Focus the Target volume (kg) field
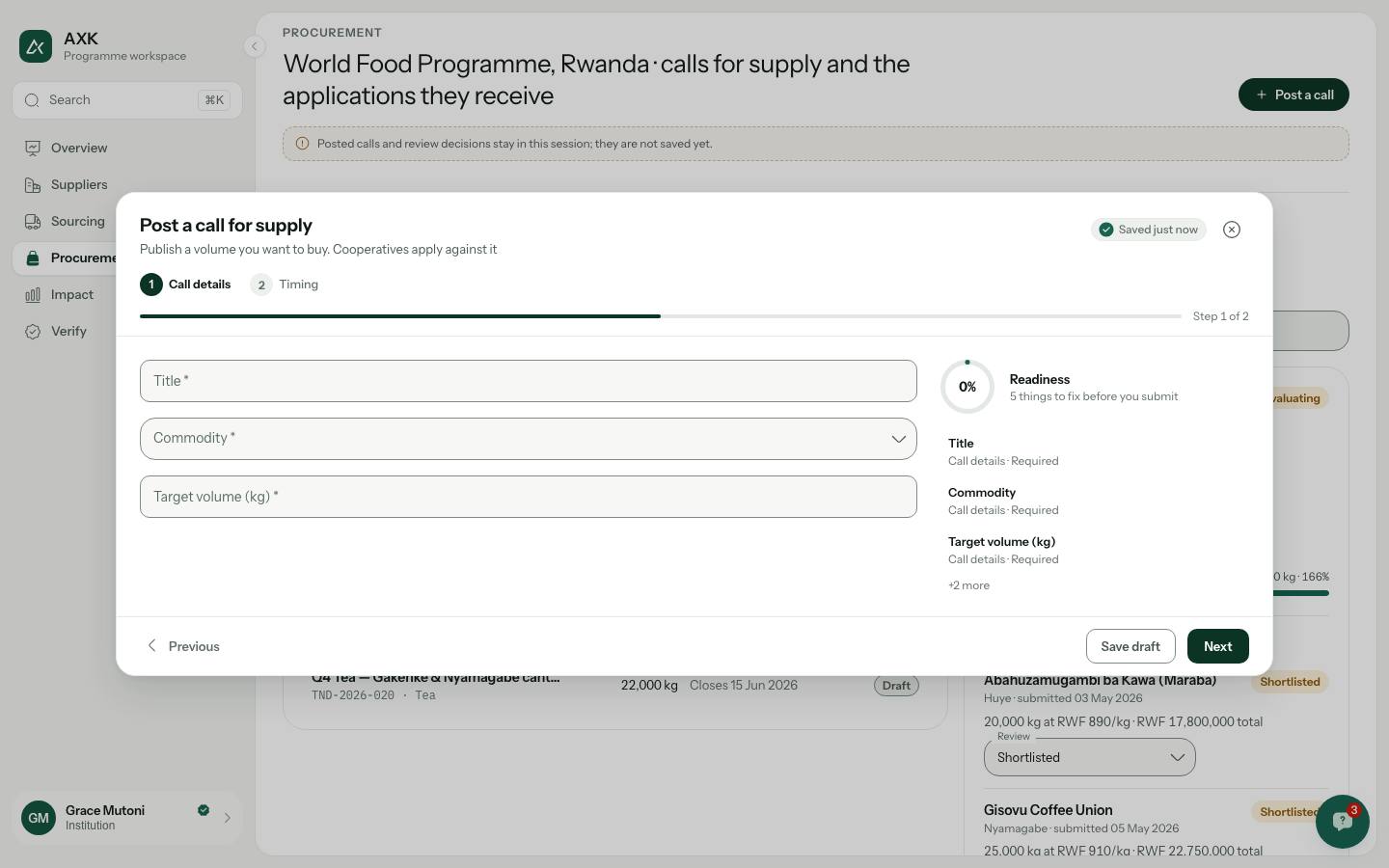 [x=529, y=497]
